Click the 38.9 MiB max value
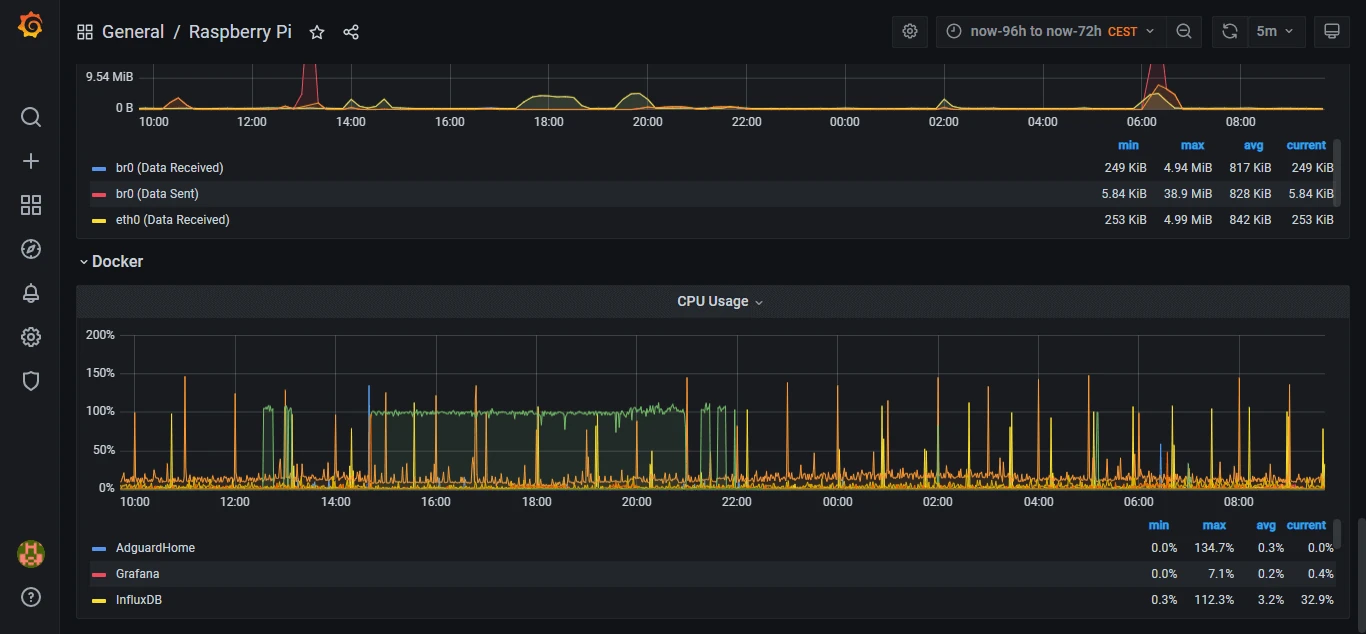Screen dimensions: 1366x634 click(x=1188, y=194)
